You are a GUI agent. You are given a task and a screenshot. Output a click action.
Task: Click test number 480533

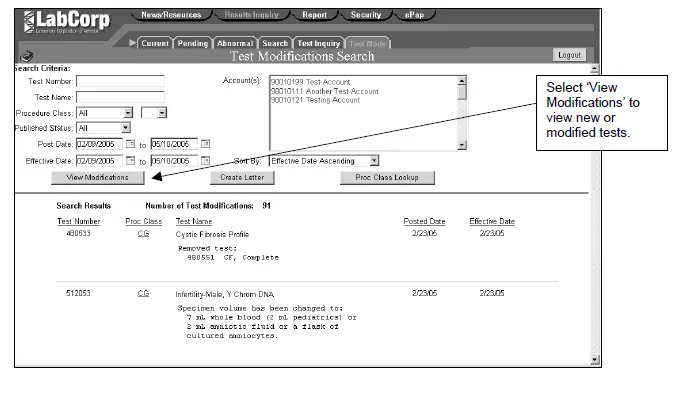78,233
